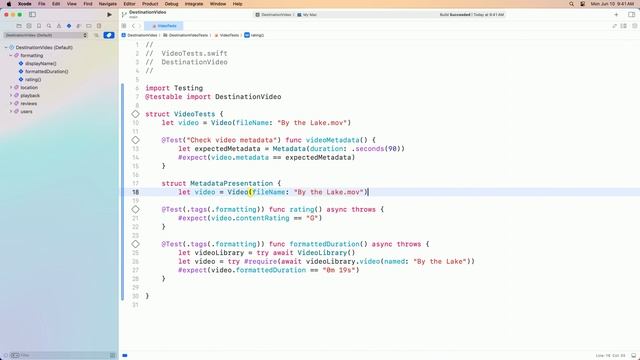Image resolution: width=640 pixels, height=360 pixels.
Task: Open the Debug navigator
Action: (x=79, y=26)
